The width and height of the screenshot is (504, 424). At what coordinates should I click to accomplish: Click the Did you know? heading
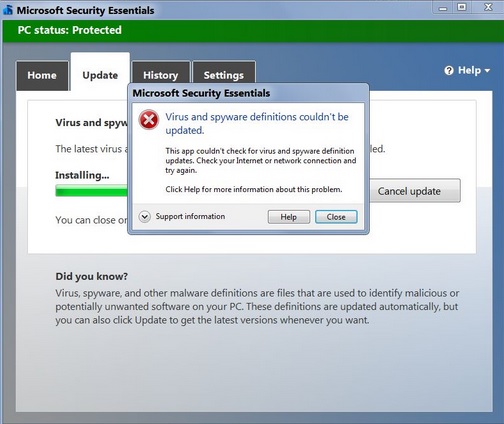coord(92,276)
